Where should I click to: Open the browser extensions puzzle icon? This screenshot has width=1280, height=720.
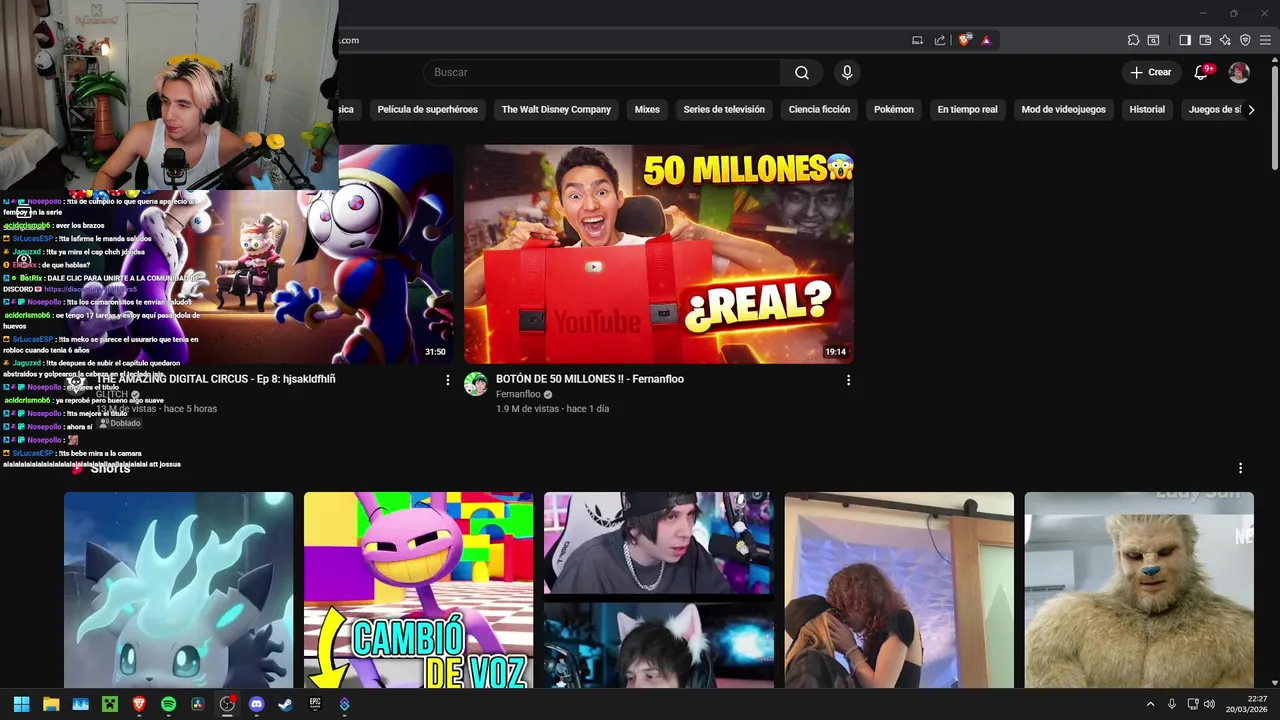1133,40
